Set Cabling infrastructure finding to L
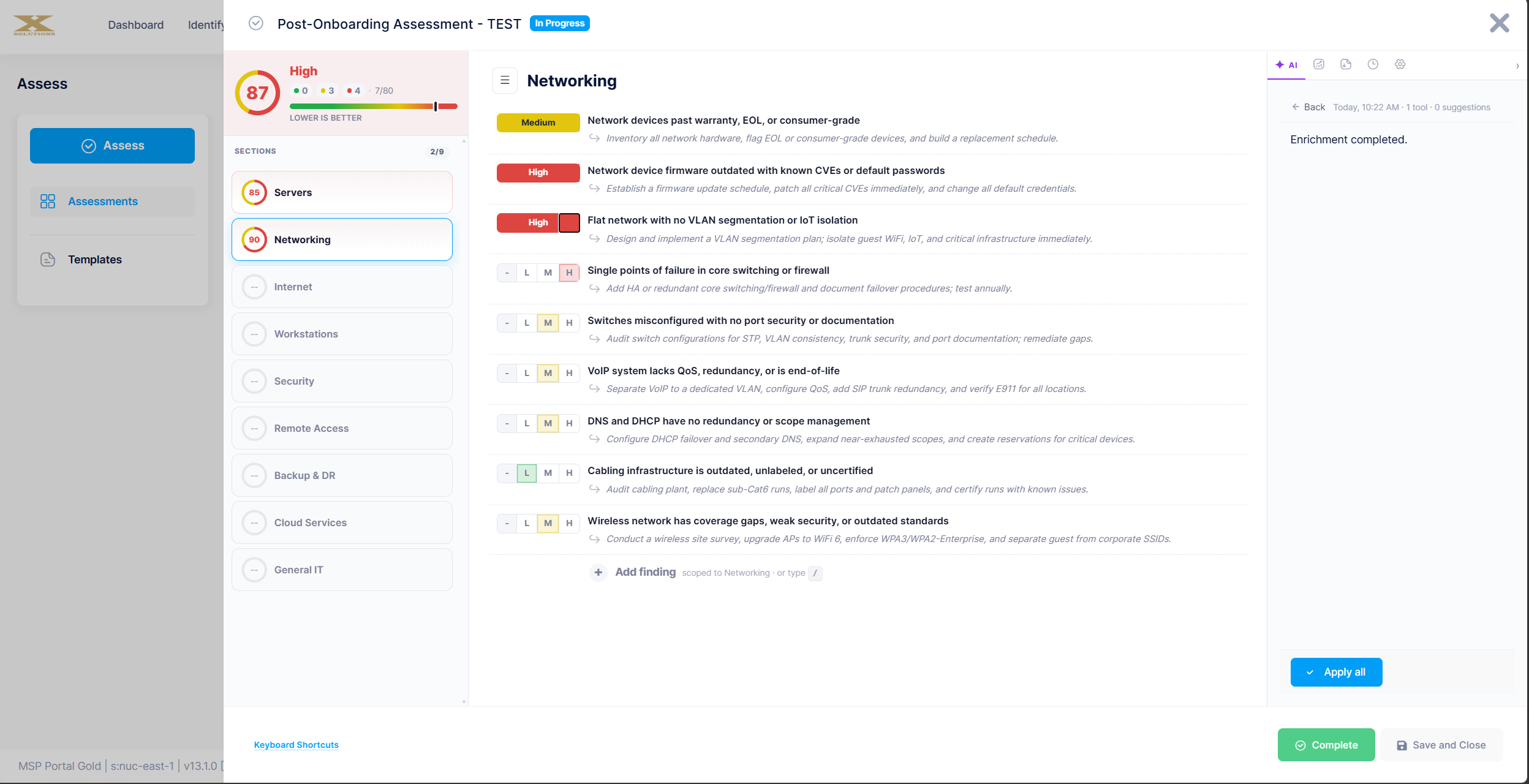 [x=527, y=473]
